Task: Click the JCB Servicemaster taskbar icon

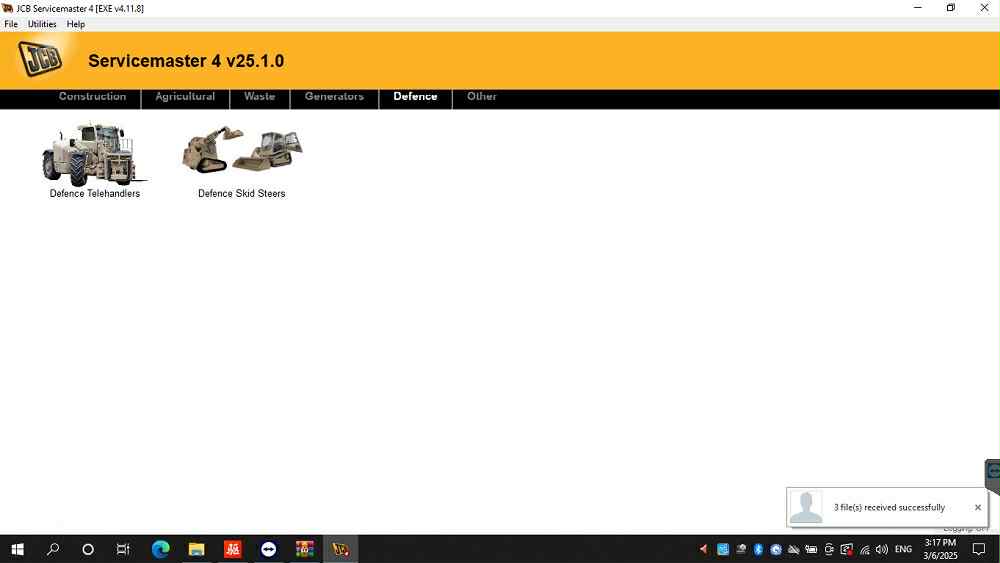Action: click(341, 549)
